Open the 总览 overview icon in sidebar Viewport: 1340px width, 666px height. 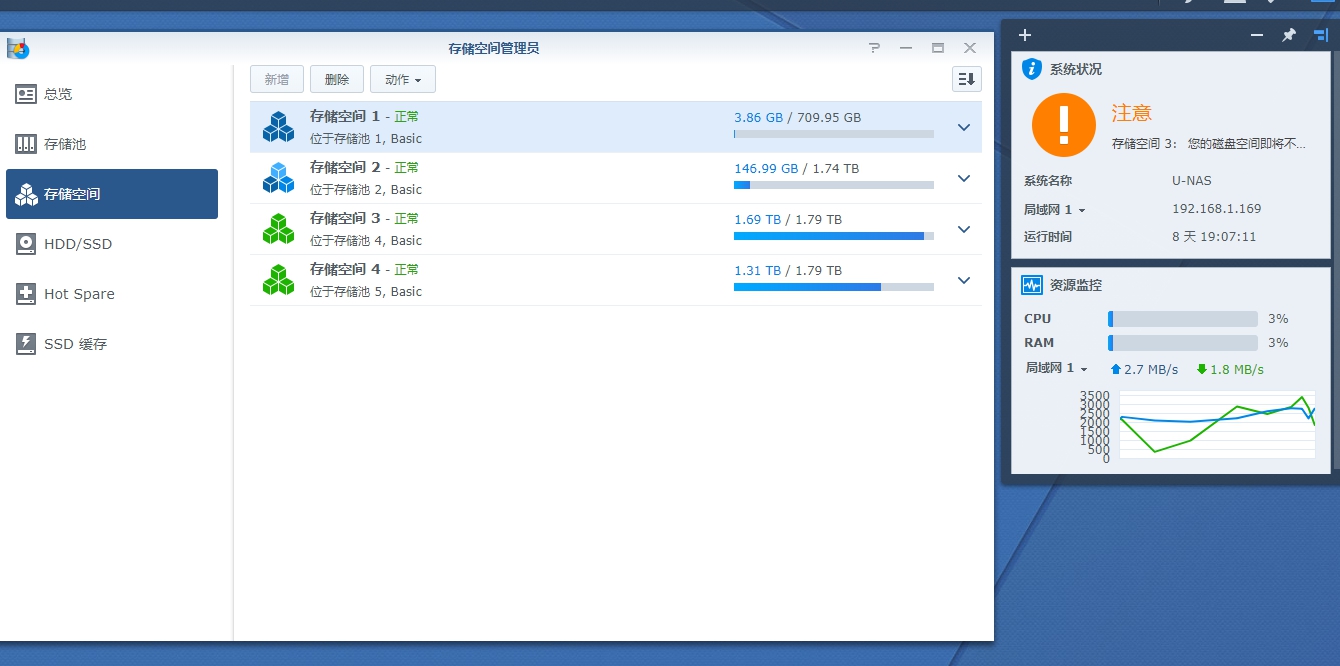26,94
